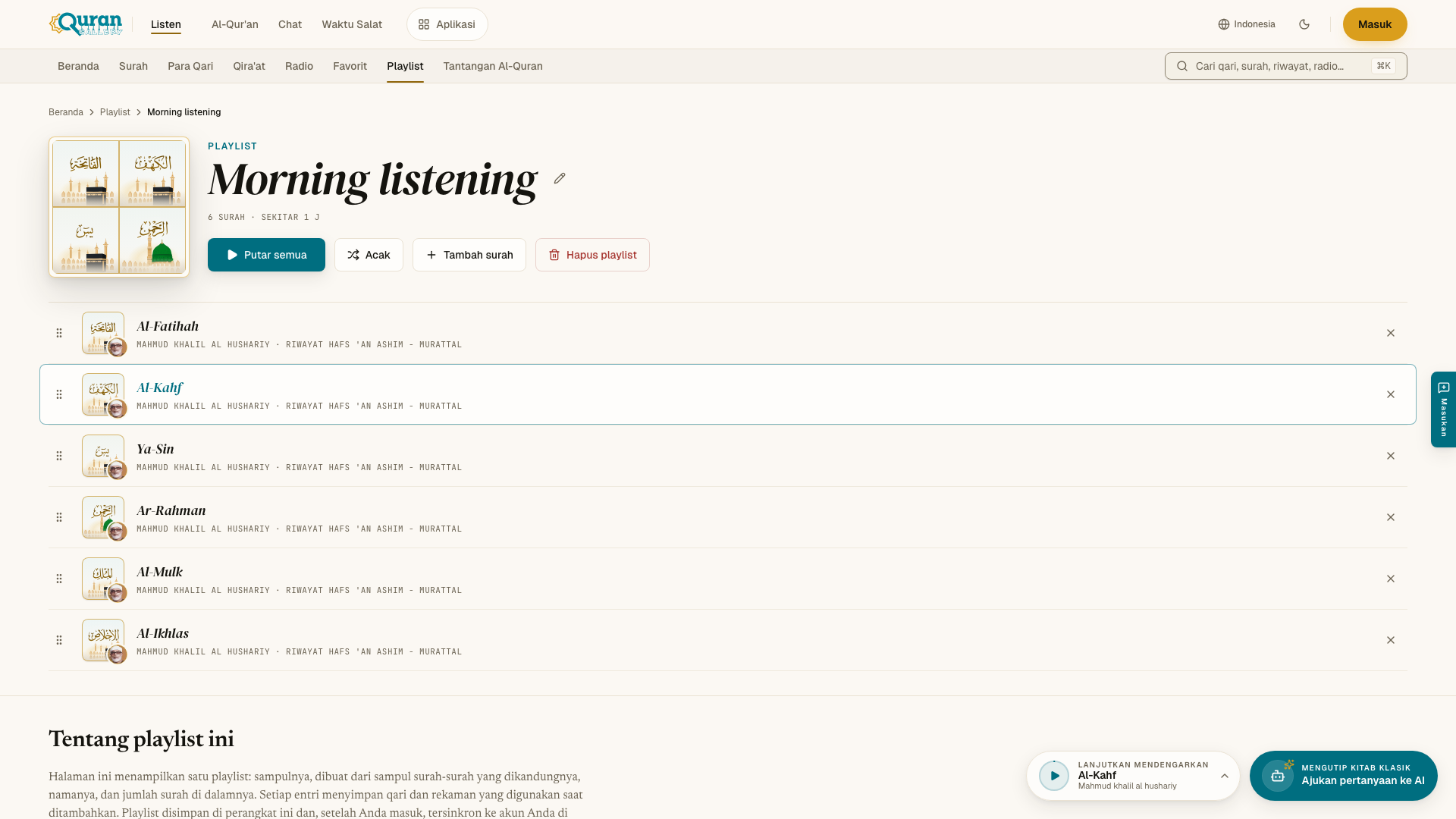The image size is (1456, 819).
Task: Open Waktu Salat in the top navigation
Action: 352,24
